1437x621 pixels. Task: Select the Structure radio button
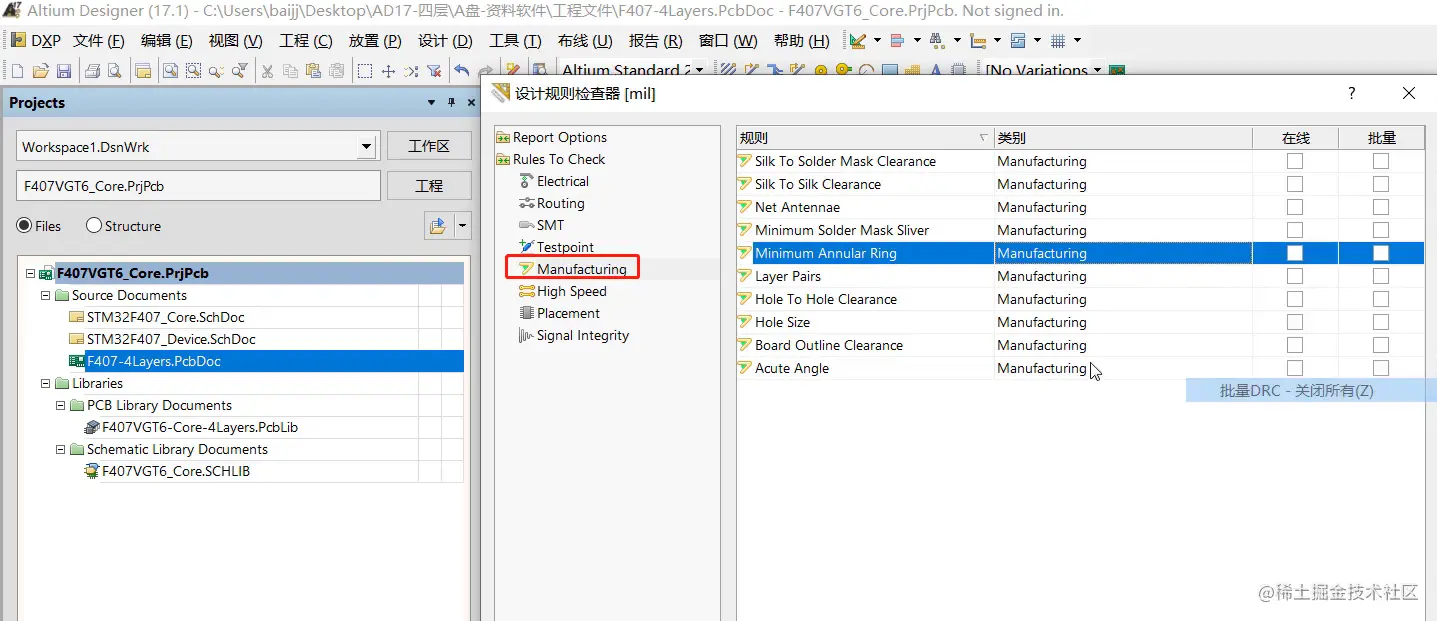click(94, 226)
